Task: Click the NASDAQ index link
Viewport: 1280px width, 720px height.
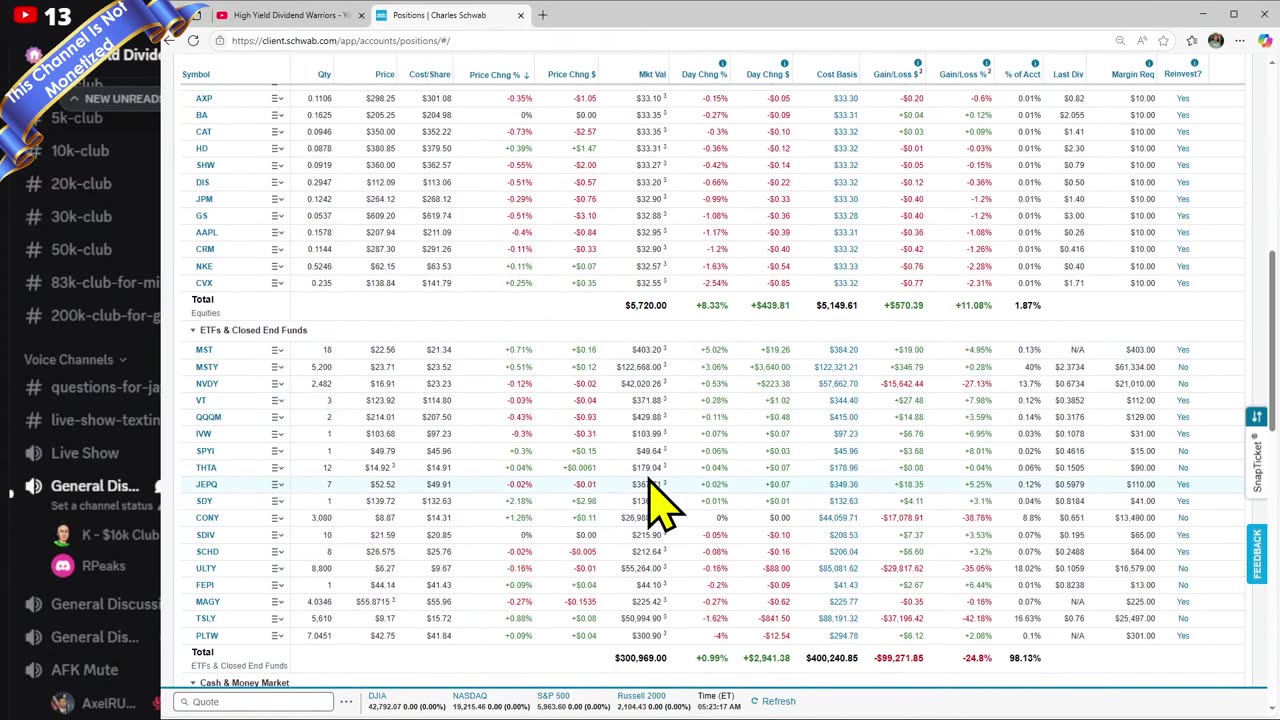Action: (469, 696)
